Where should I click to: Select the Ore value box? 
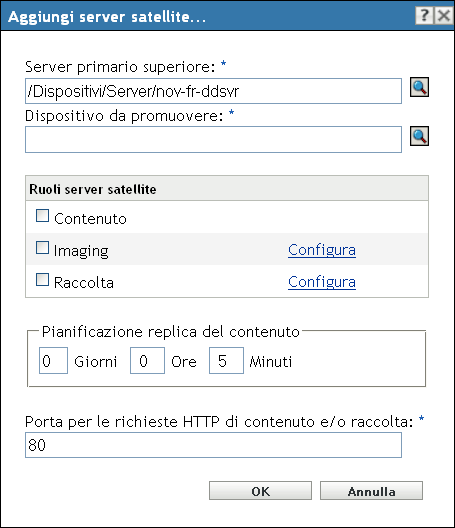pos(148,361)
